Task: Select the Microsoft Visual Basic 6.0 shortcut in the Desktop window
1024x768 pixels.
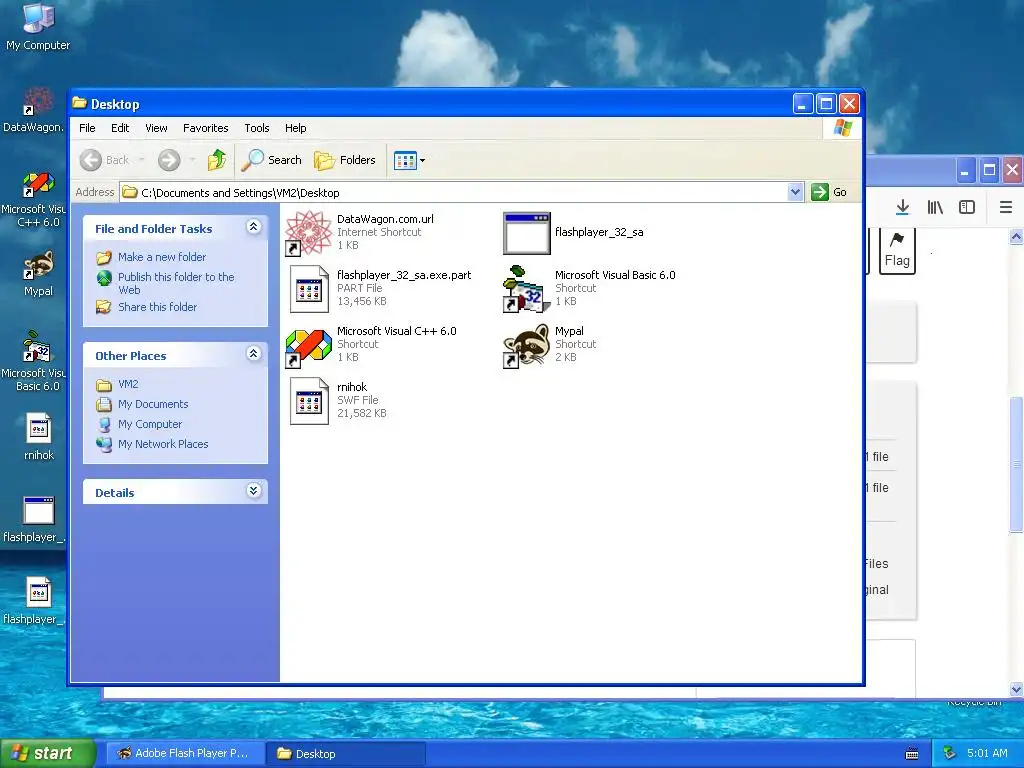Action: [526, 289]
